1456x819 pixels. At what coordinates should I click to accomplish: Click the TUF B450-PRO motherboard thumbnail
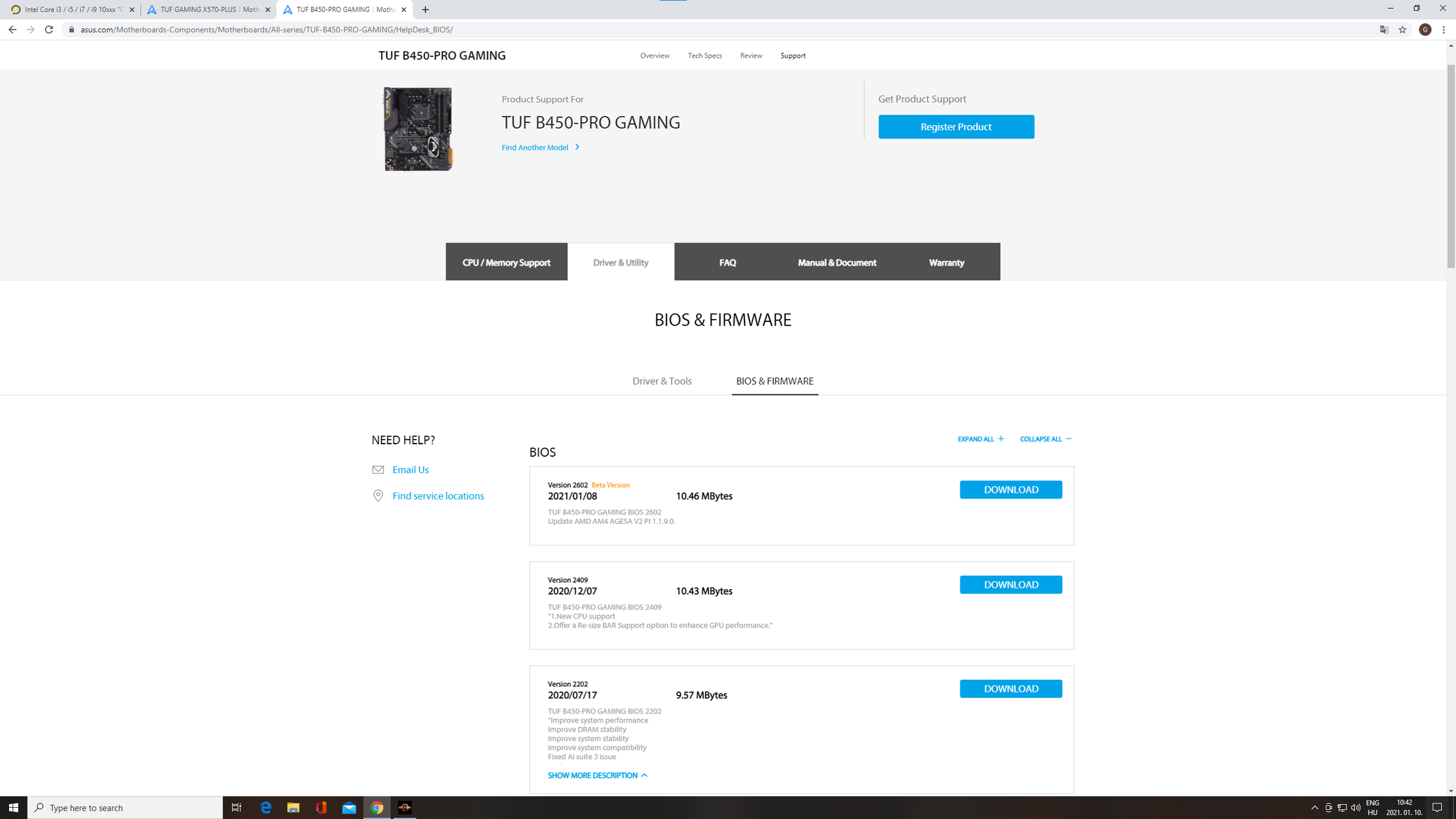pyautogui.click(x=418, y=129)
